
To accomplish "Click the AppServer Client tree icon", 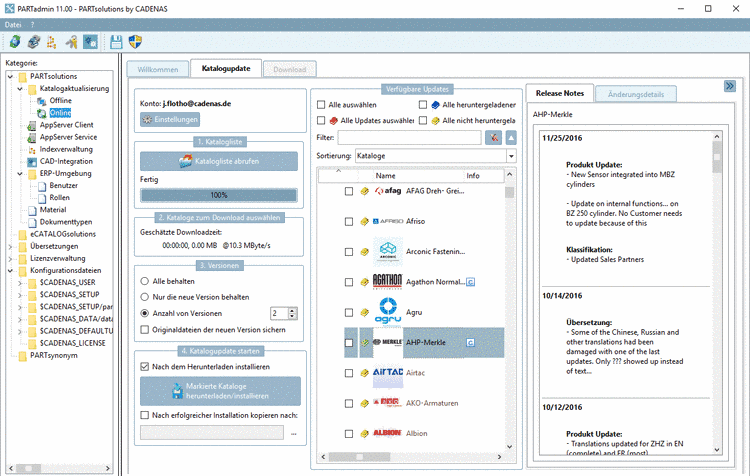I will pos(32,125).
